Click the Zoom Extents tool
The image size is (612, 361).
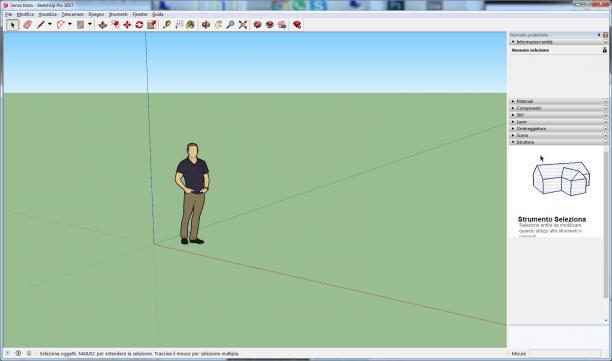[243, 25]
